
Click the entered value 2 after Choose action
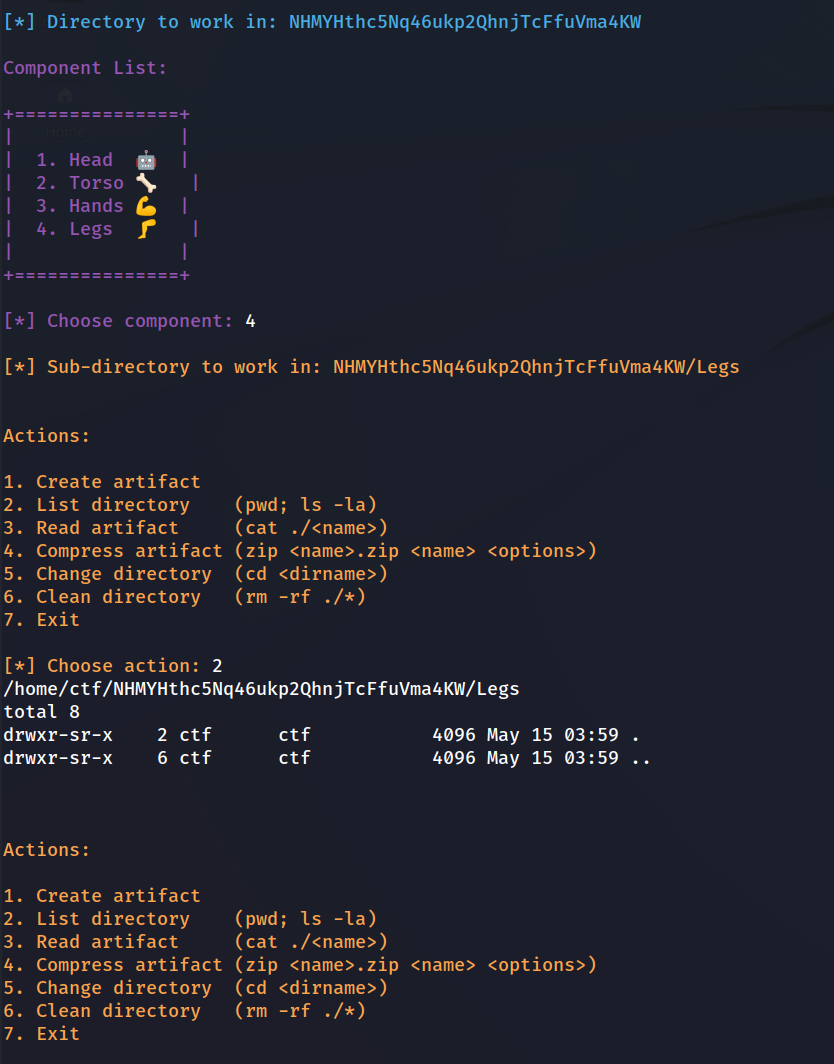point(217,666)
